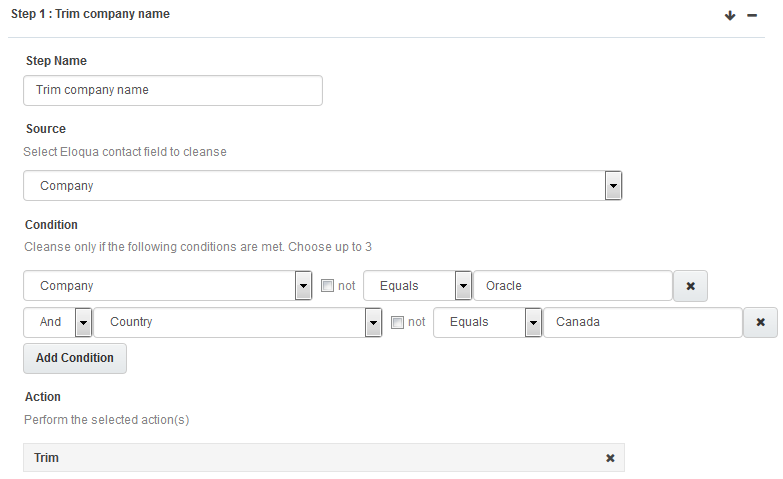Click the Step 1 : Trim company name header

(90, 15)
